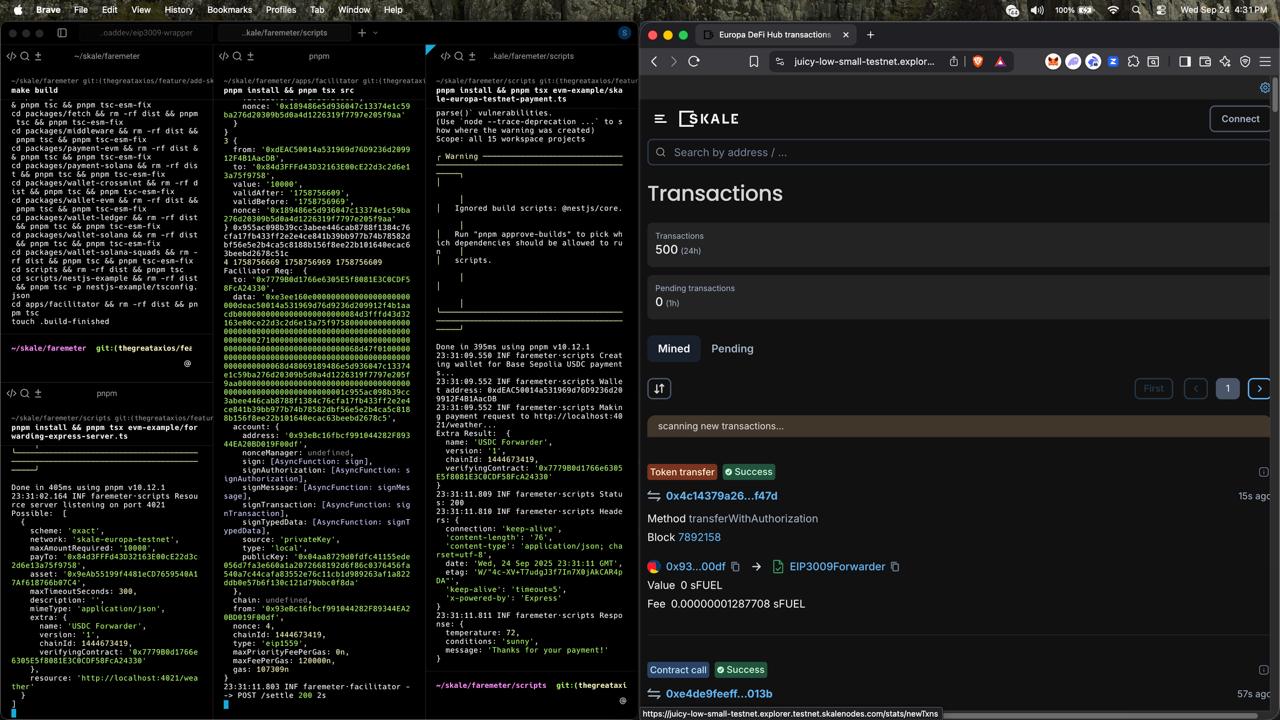Toggle the terminal app sidebar panel
Viewport: 1280px width, 720px height.
(61, 33)
